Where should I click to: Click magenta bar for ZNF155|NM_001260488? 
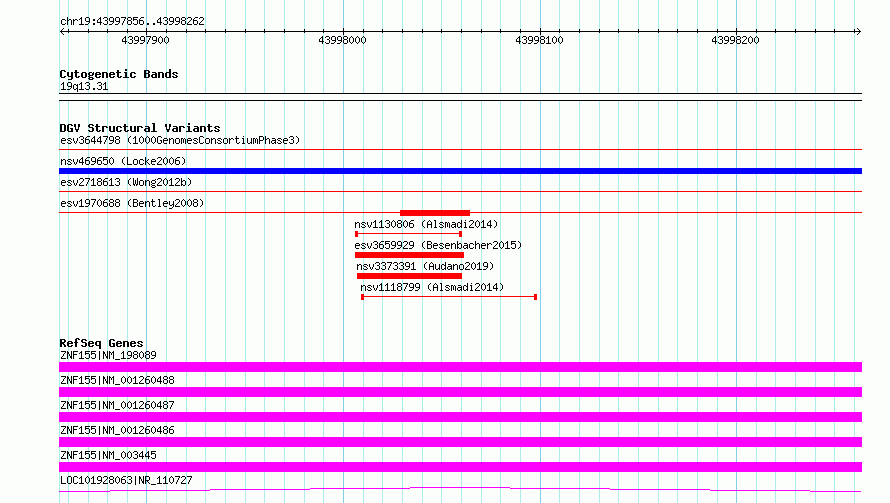pyautogui.click(x=460, y=392)
